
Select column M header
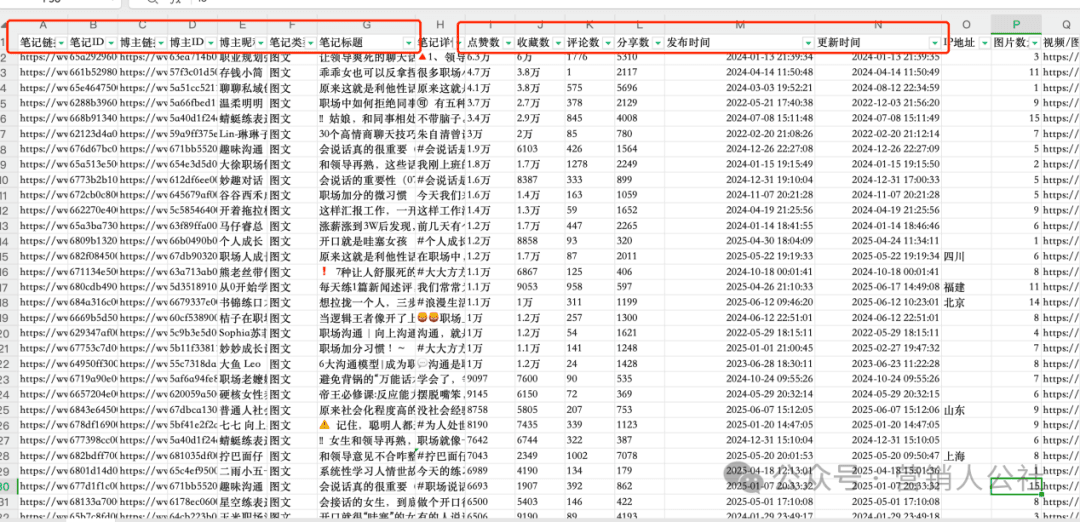coord(740,25)
